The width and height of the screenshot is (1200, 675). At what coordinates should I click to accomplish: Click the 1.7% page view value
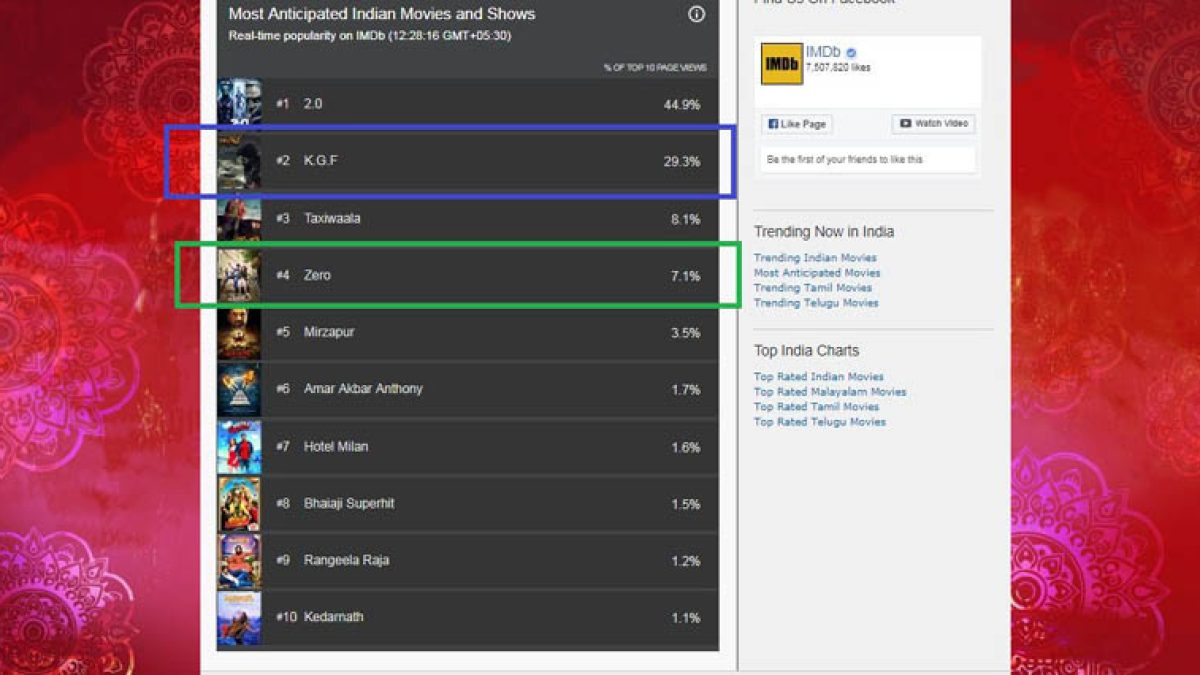(x=686, y=390)
